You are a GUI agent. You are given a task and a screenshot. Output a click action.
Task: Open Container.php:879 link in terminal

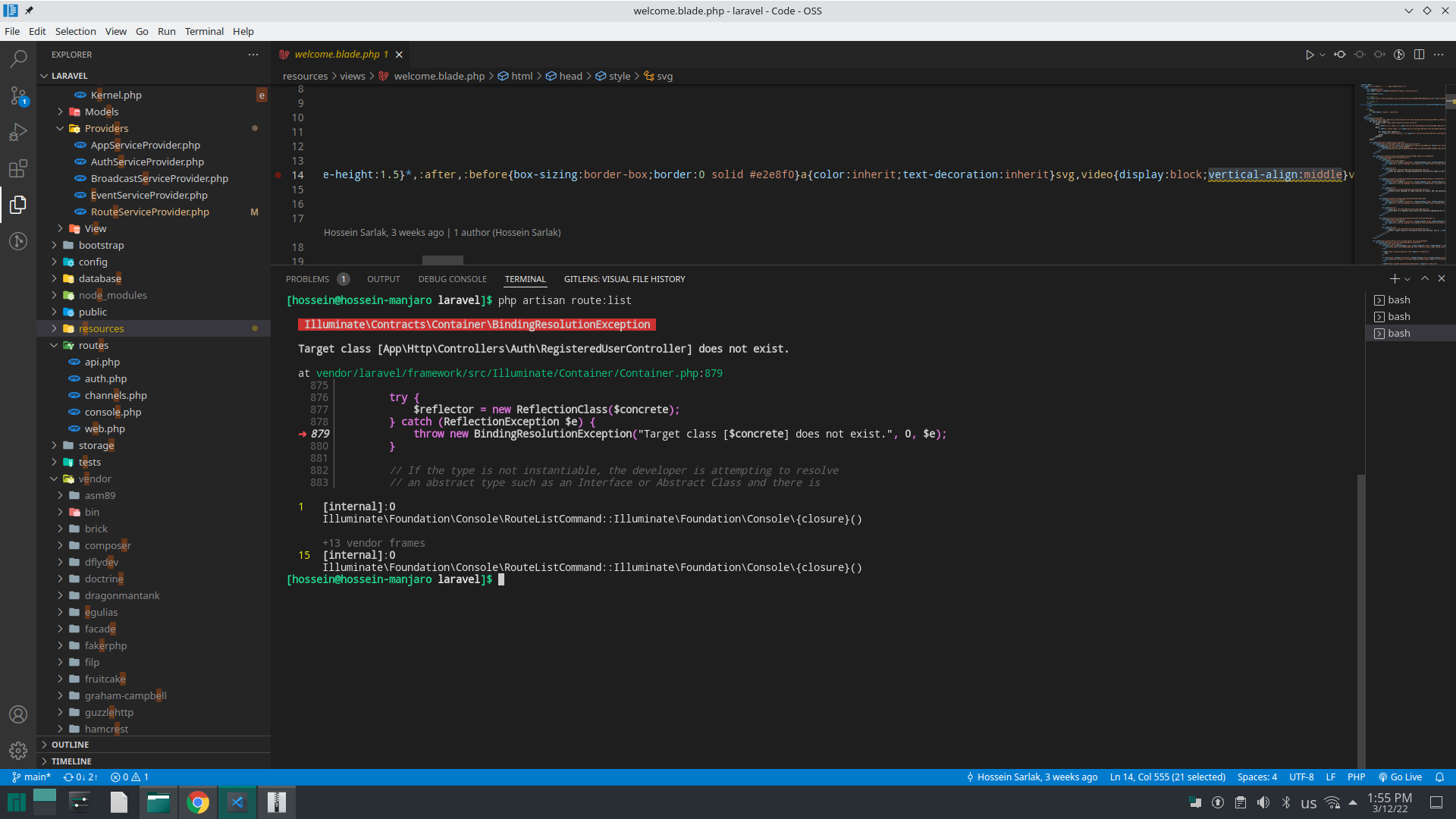(519, 373)
